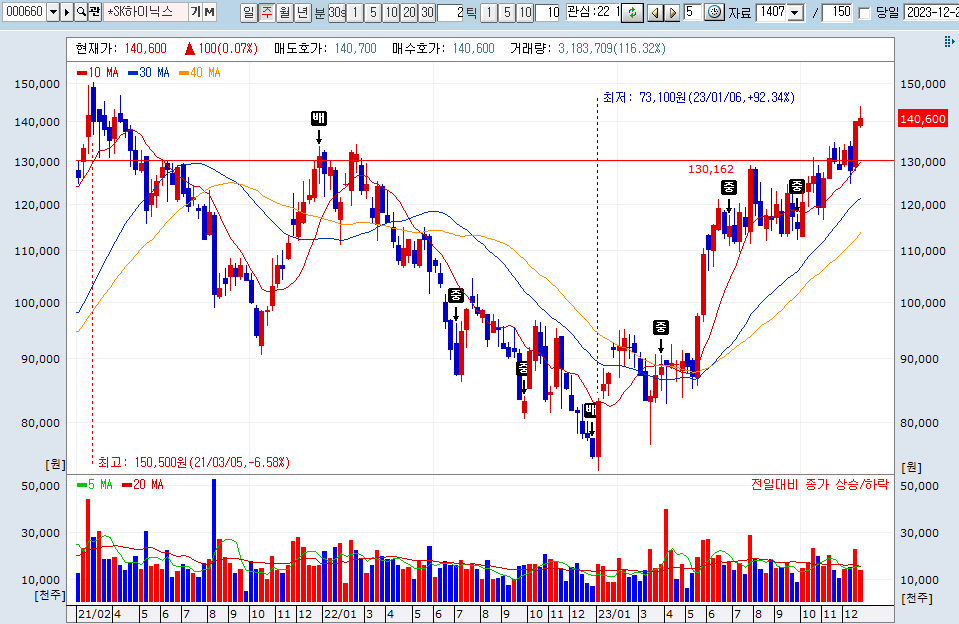Viewport: 959px width, 624px height.
Task: Click the 자료 count field showing 1407
Action: [x=772, y=12]
